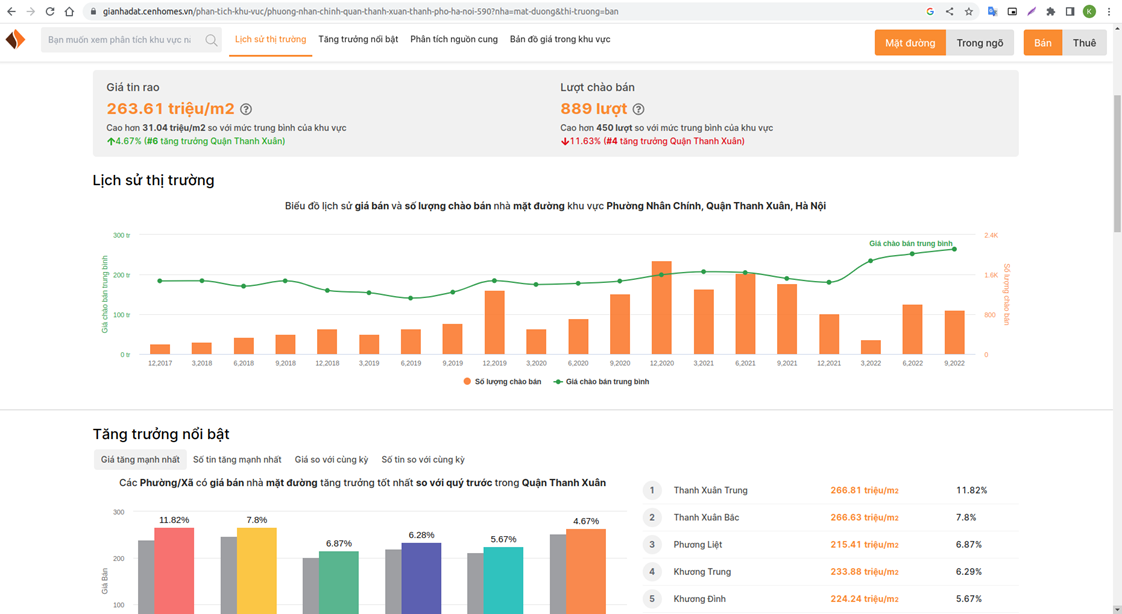Select Số tin tăng mạnh nhất filter
Screen dimensions: 1122x614
coord(237,460)
